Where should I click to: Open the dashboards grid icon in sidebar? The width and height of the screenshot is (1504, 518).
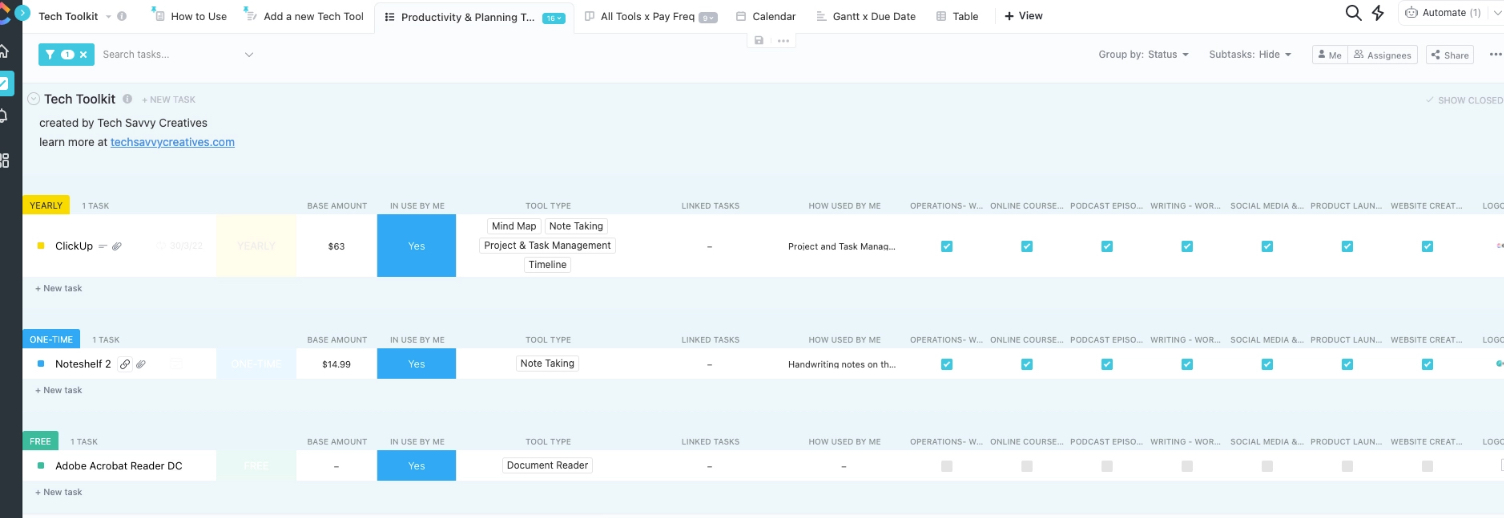[4, 160]
